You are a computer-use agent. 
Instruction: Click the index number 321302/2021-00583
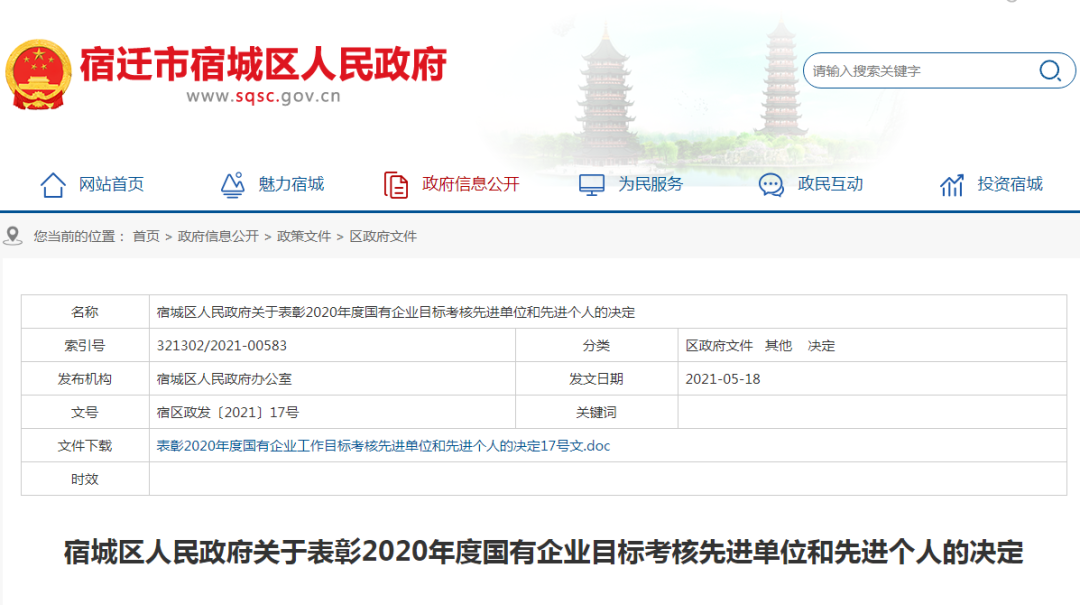pyautogui.click(x=222, y=345)
